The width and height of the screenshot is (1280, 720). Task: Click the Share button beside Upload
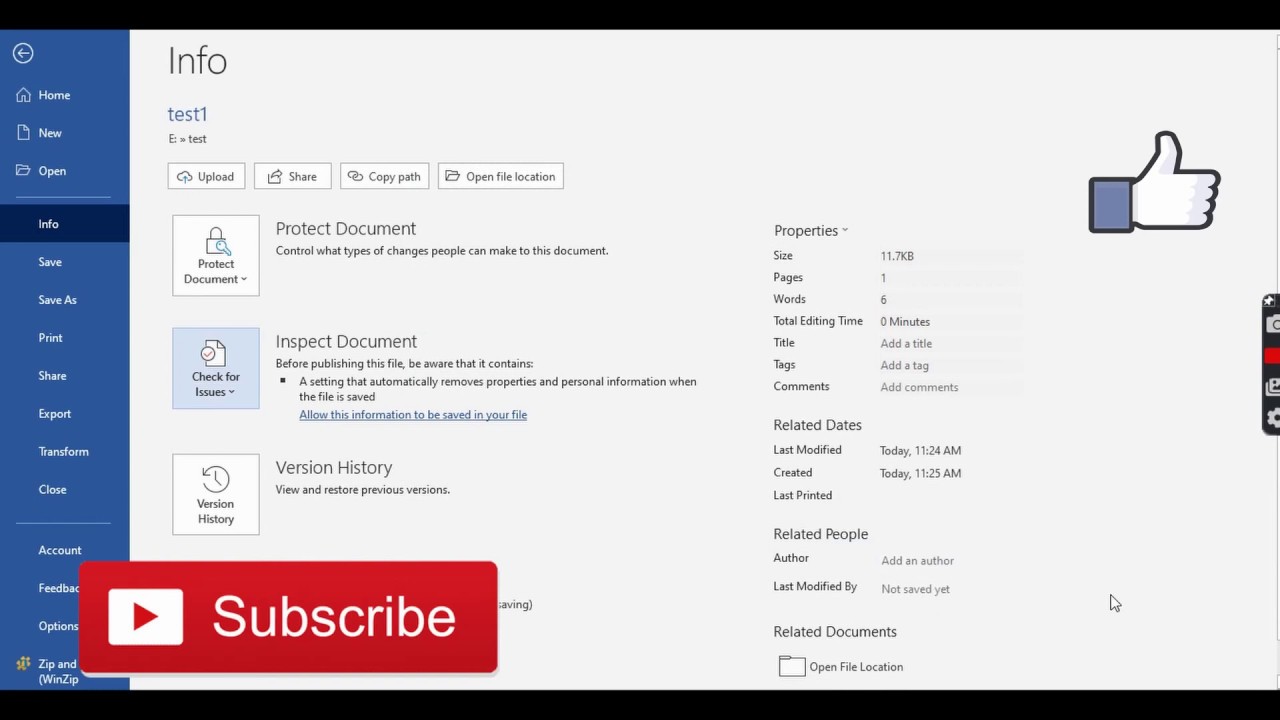(x=292, y=176)
